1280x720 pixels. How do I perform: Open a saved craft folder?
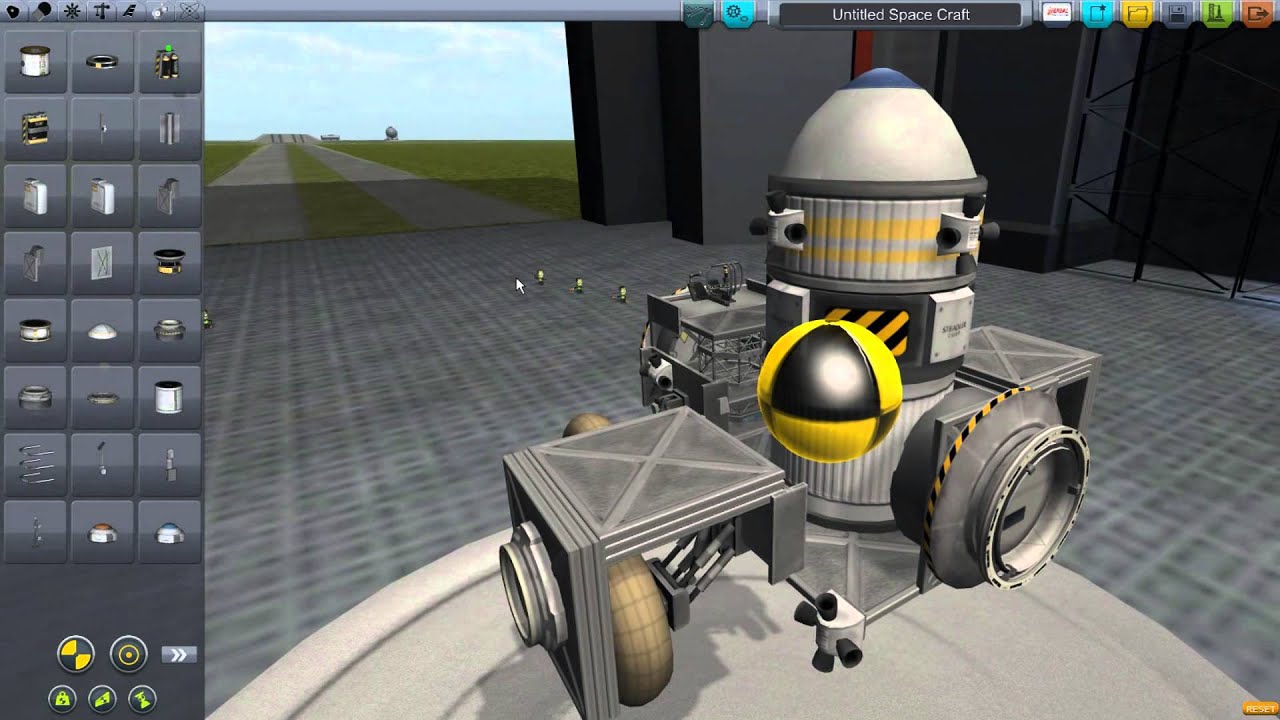tap(1137, 14)
